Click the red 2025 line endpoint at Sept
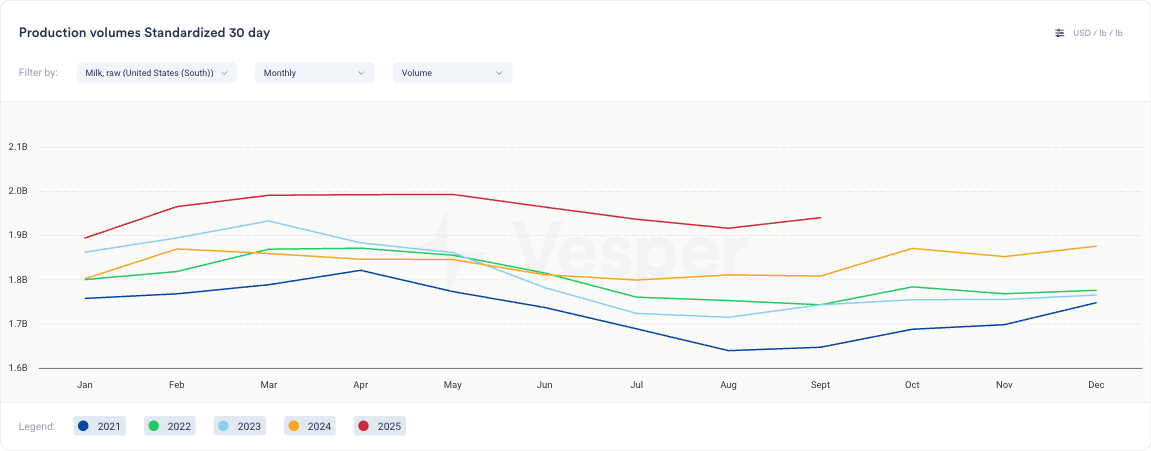 (820, 217)
